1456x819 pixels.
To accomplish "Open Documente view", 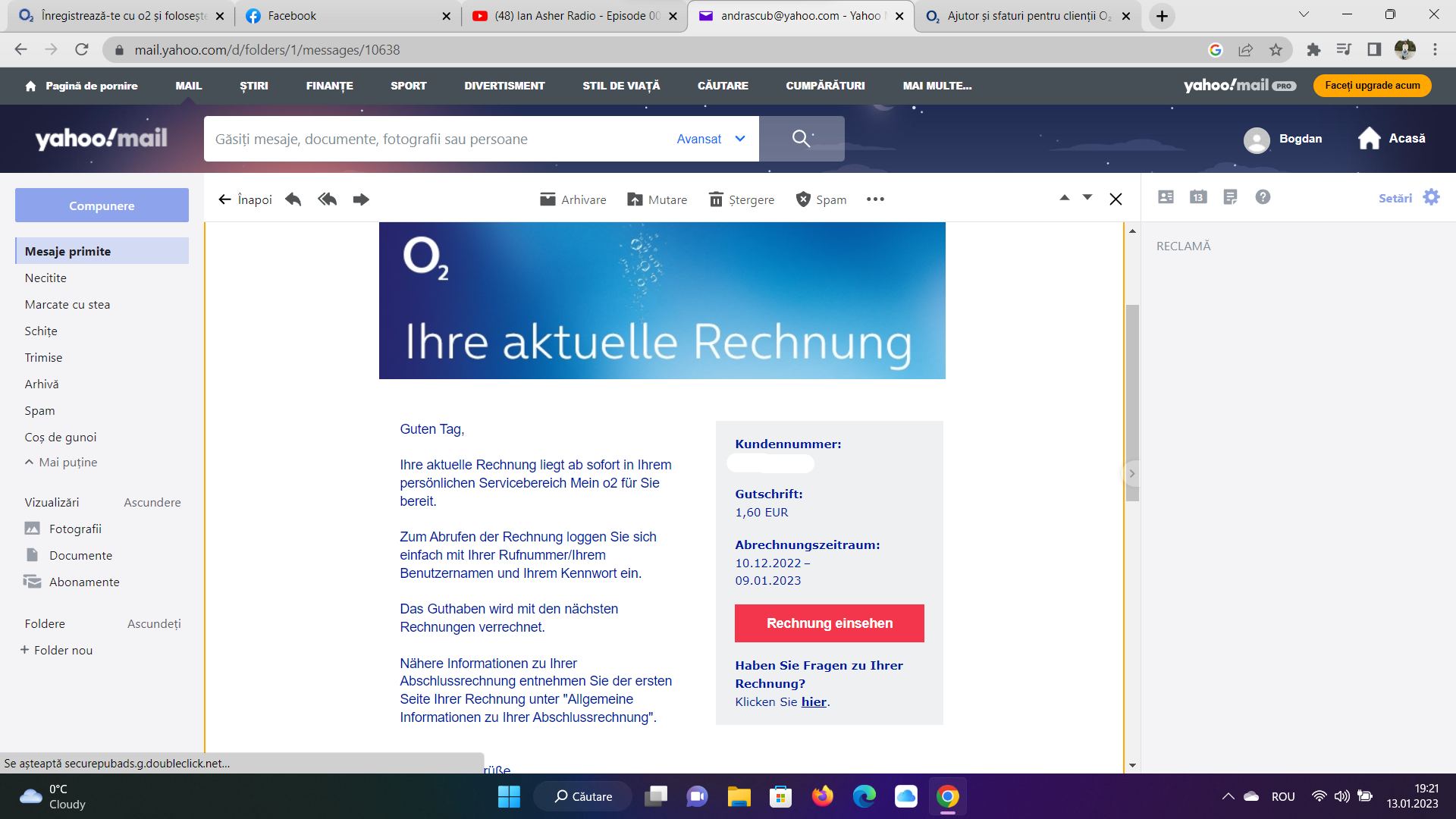I will tap(69, 555).
